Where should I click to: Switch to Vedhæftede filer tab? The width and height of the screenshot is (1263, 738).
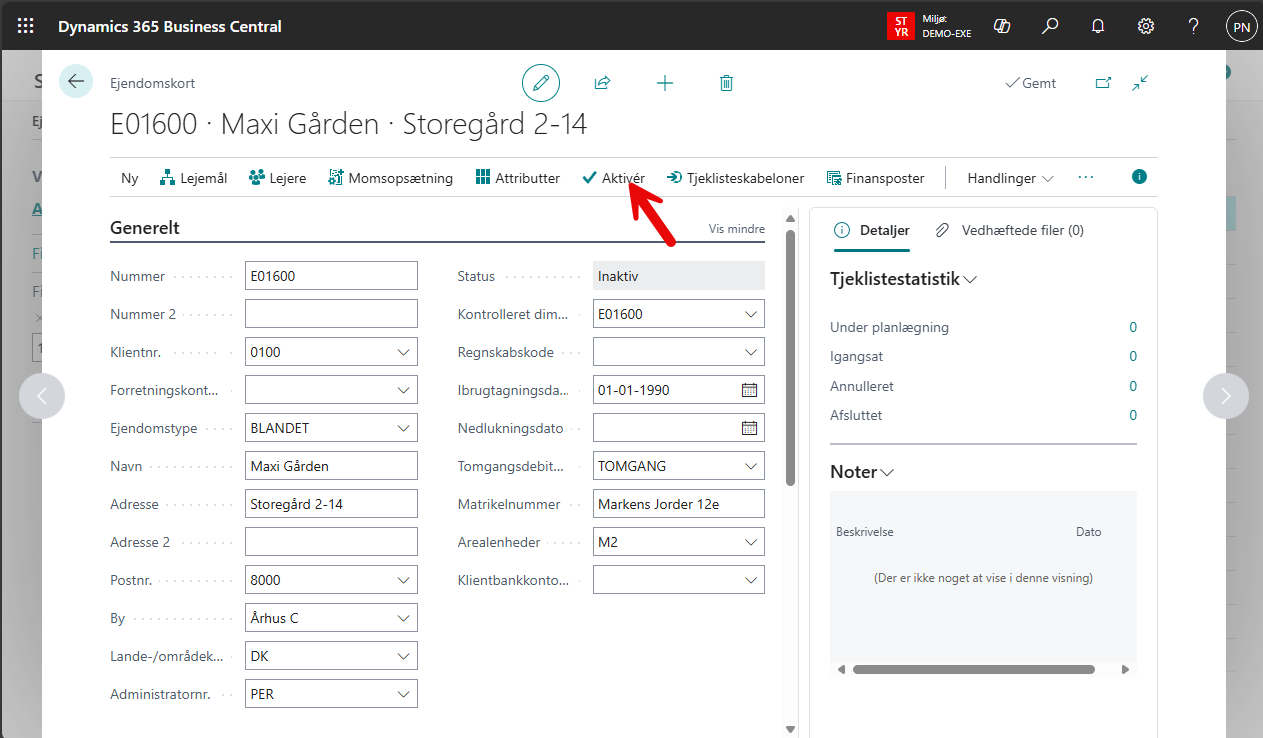tap(1010, 230)
